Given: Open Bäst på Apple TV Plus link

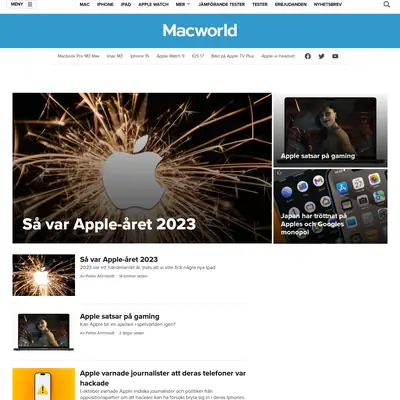Looking at the screenshot, I should pyautogui.click(x=233, y=56).
